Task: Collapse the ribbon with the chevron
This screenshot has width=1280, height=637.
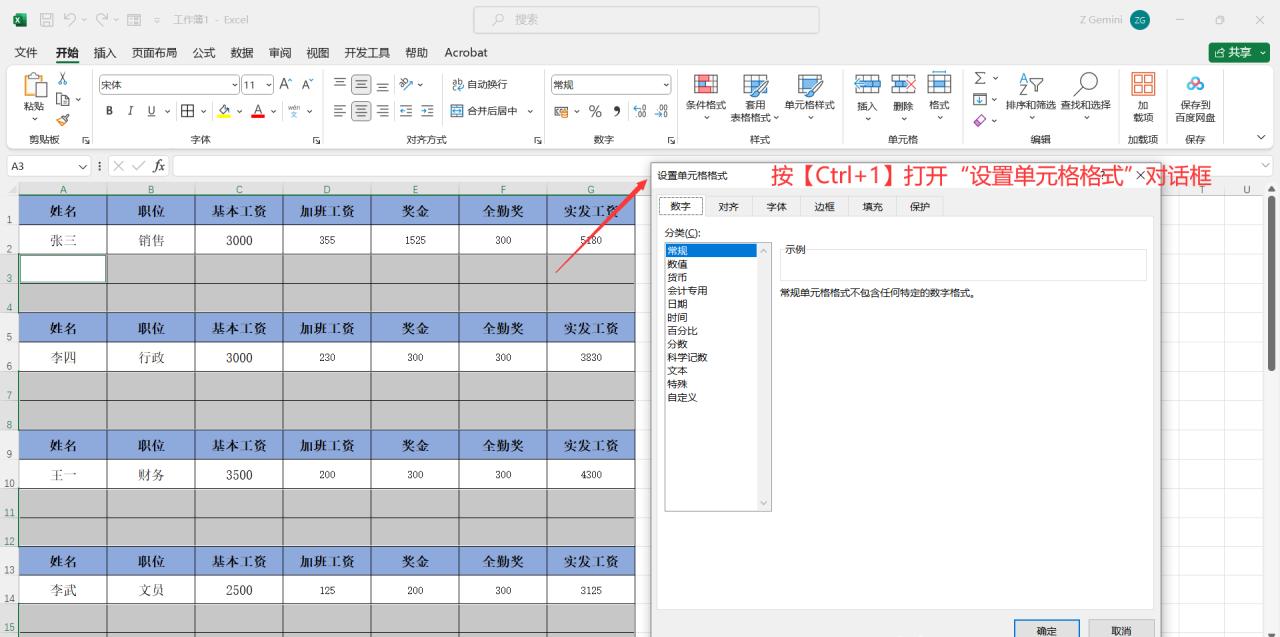Action: pos(1261,138)
